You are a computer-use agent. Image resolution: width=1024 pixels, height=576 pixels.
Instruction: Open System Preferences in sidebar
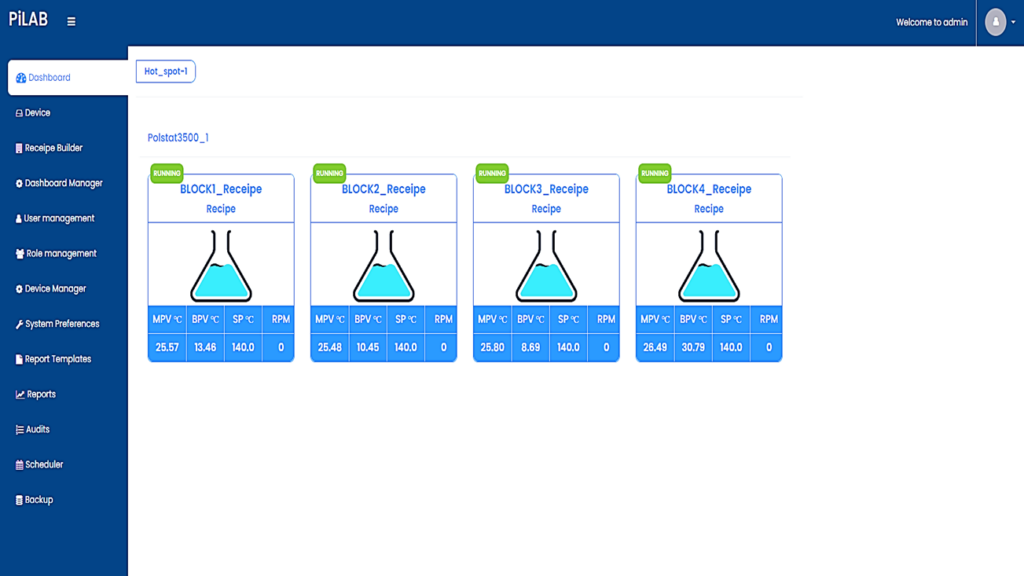point(62,324)
